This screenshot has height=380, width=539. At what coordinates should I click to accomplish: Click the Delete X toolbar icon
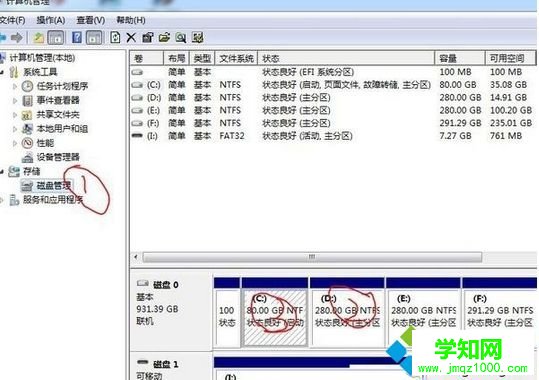[131, 37]
